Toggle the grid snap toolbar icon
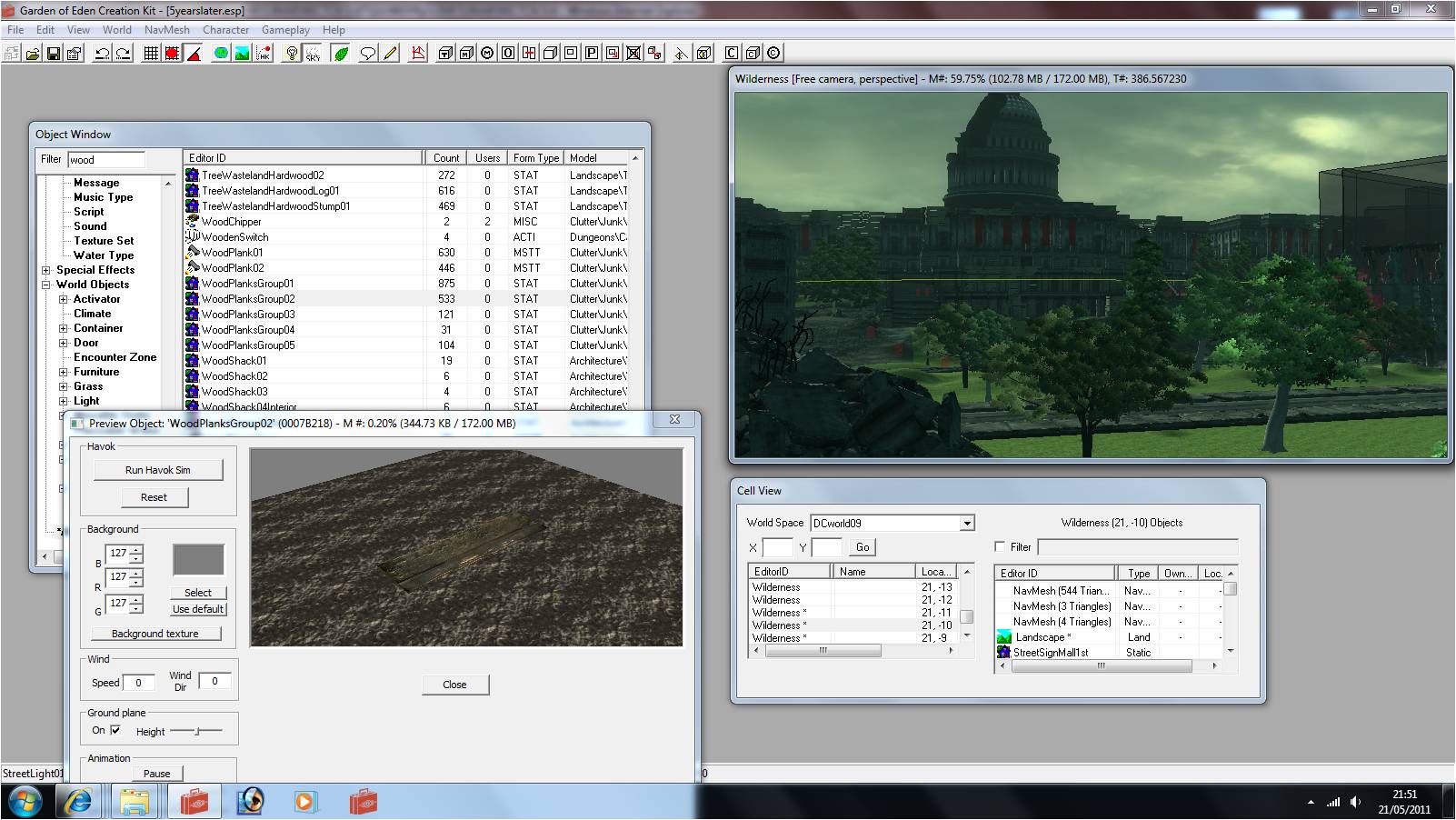 (x=151, y=54)
